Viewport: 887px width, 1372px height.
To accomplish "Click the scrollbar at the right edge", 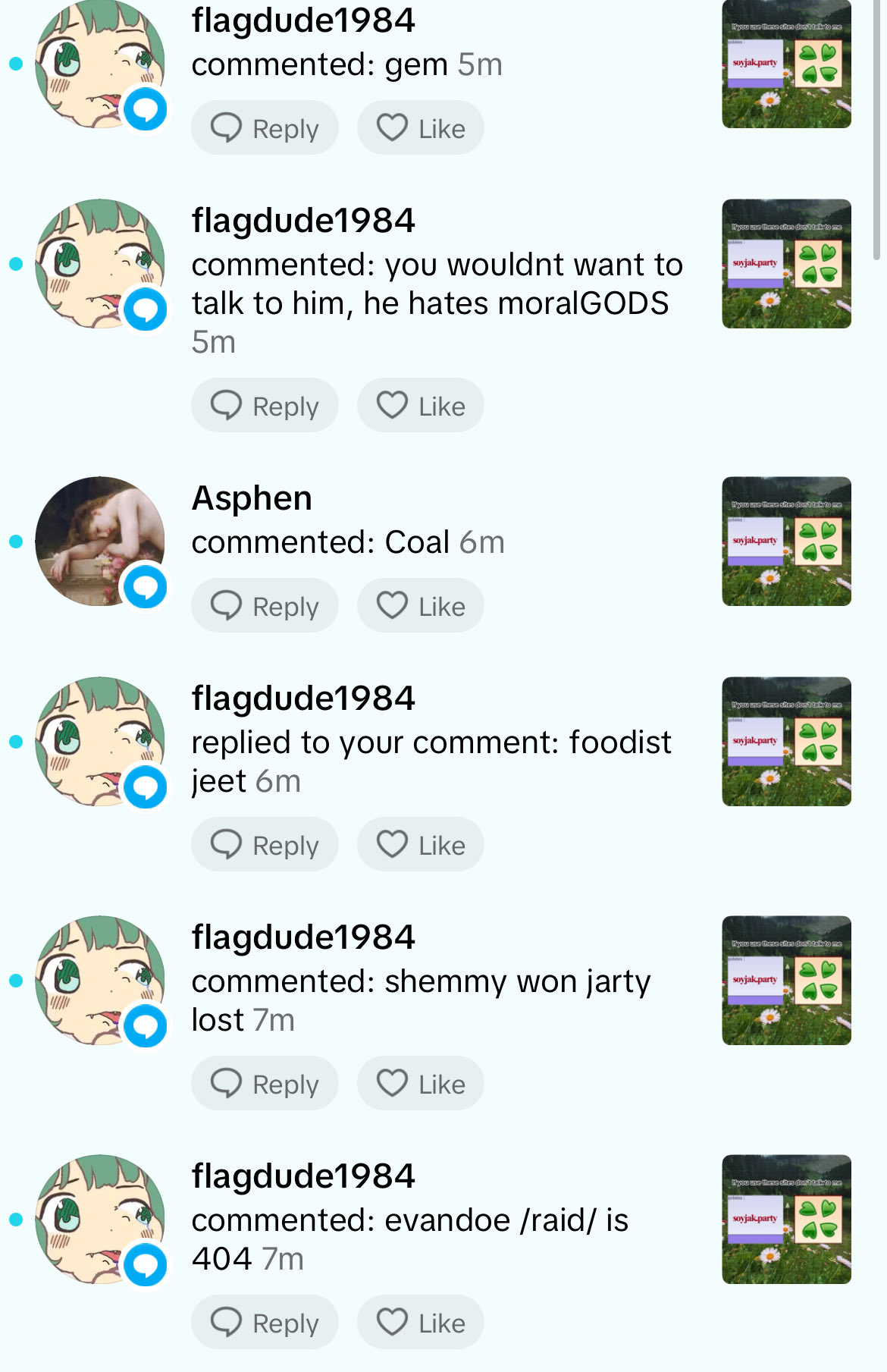I will pos(877,129).
